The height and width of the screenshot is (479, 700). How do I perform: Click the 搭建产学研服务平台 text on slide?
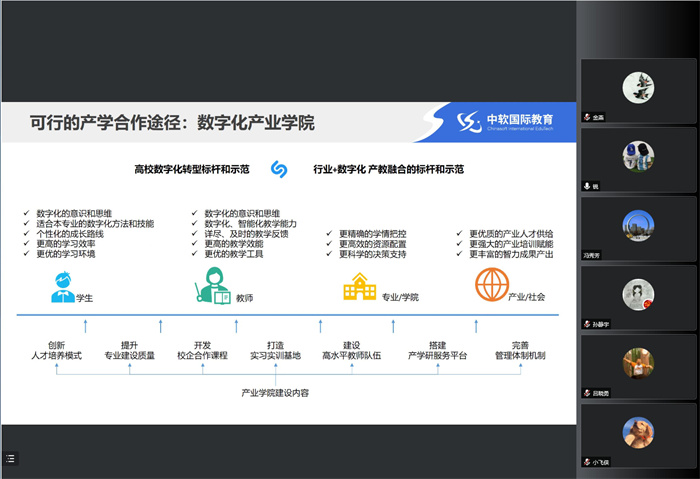point(437,348)
